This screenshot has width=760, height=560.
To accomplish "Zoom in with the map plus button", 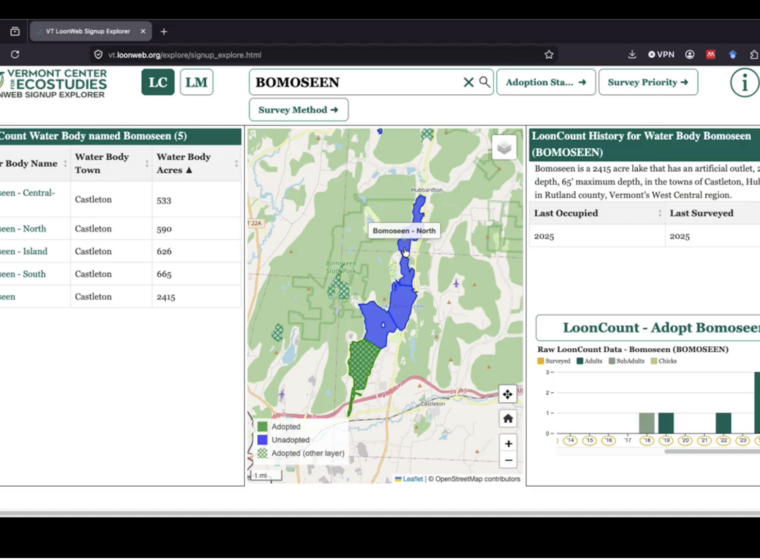I will [x=508, y=443].
